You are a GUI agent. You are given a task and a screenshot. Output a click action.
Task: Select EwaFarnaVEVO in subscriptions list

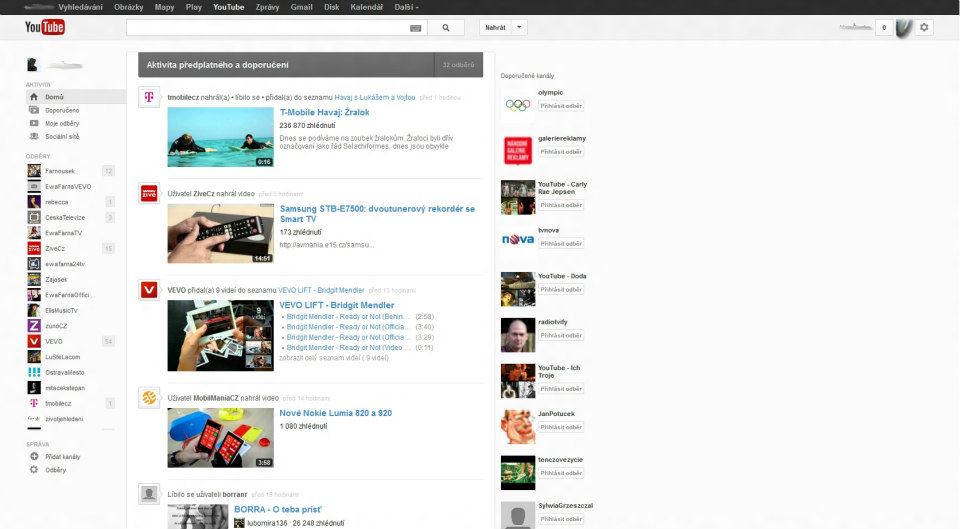(70, 186)
